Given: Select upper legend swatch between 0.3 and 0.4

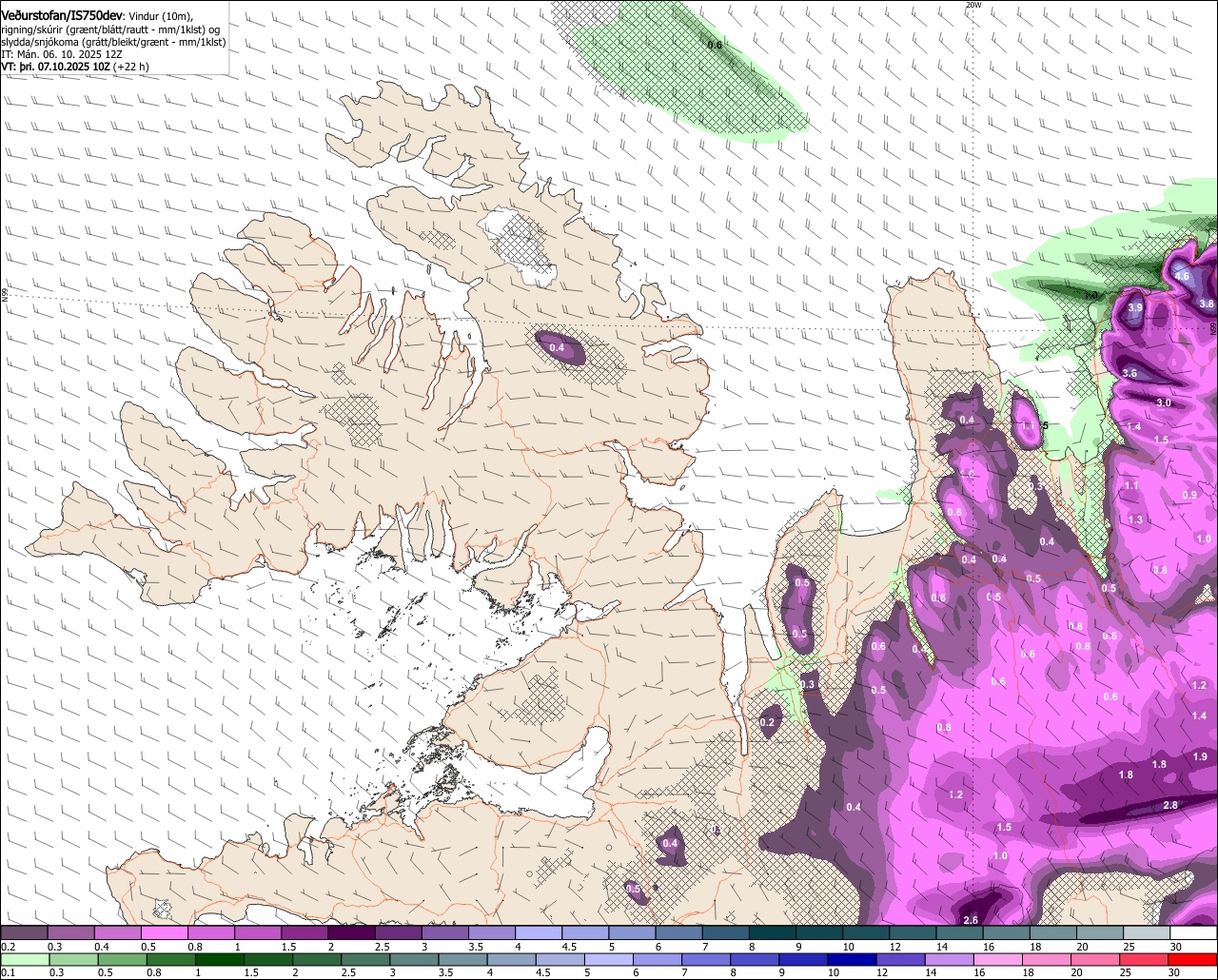Looking at the screenshot, I should (70, 932).
